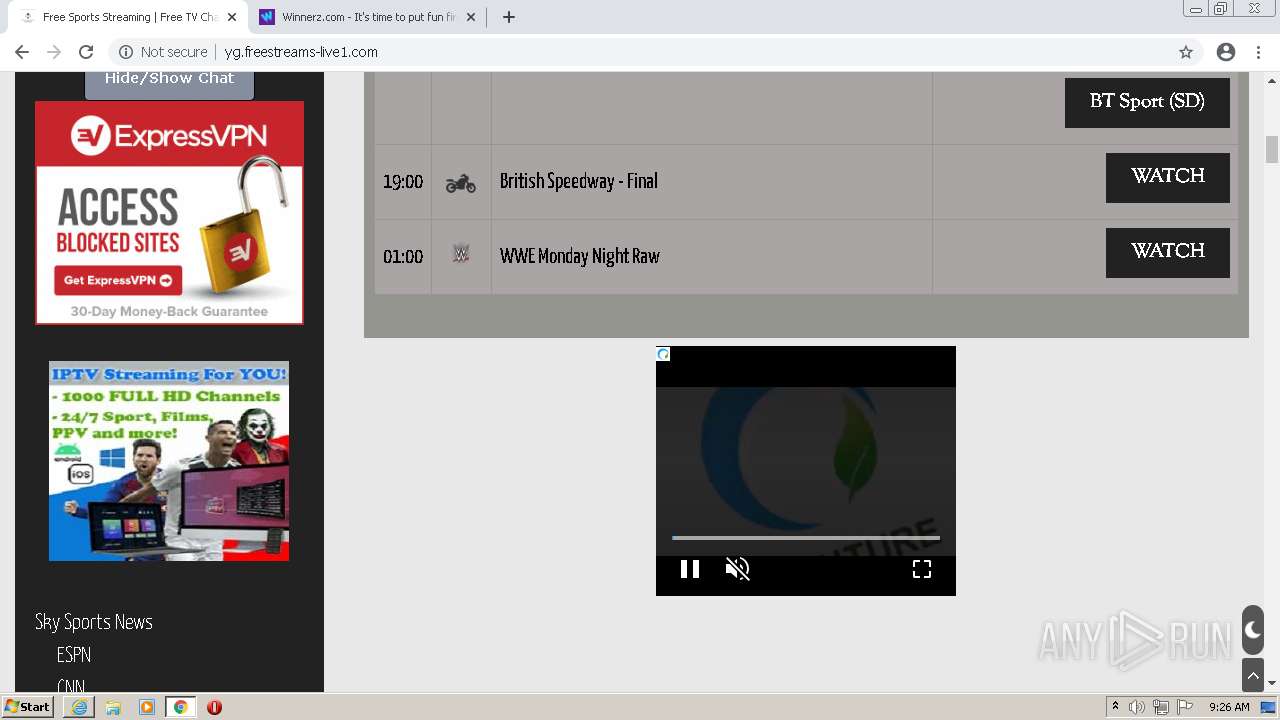Unmute the video ad sound
This screenshot has width=1280, height=720.
point(738,569)
